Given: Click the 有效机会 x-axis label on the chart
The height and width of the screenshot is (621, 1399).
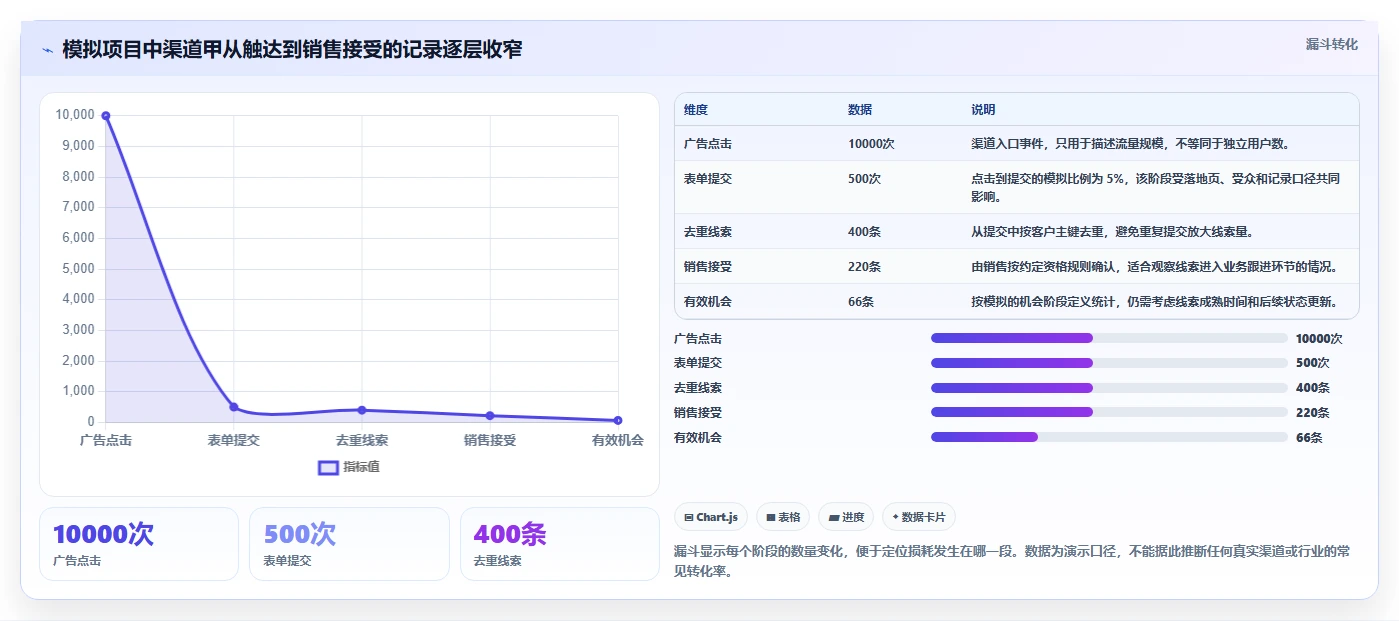Looking at the screenshot, I should [x=618, y=440].
